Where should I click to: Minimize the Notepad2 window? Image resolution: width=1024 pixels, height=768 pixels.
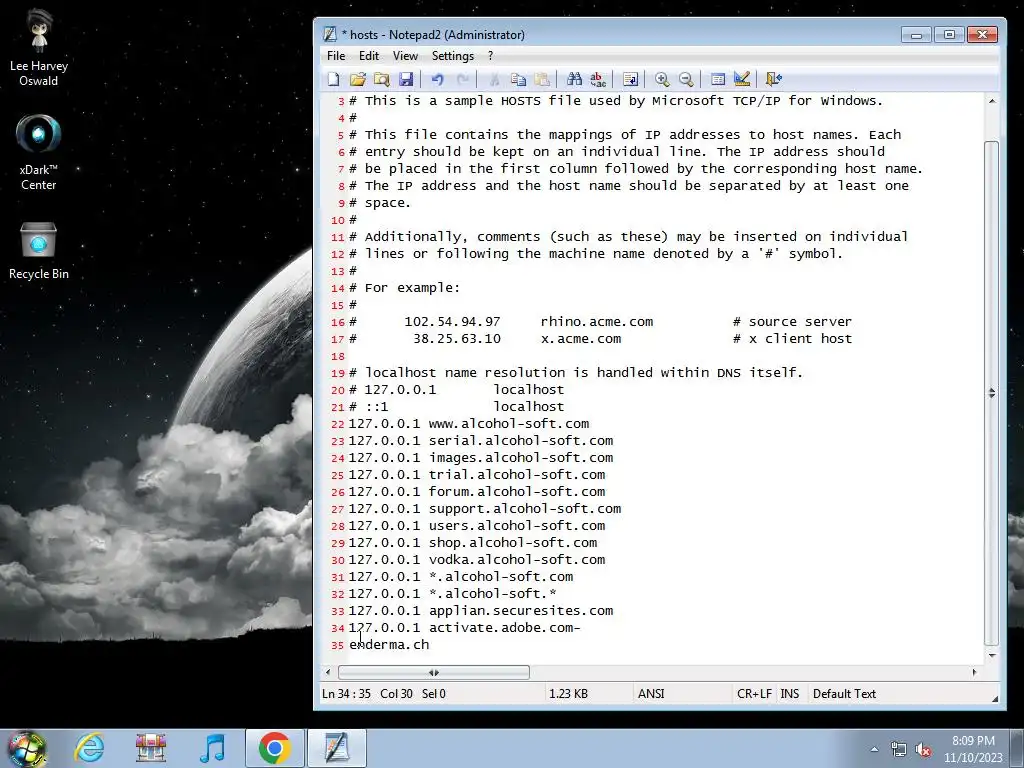coord(916,35)
